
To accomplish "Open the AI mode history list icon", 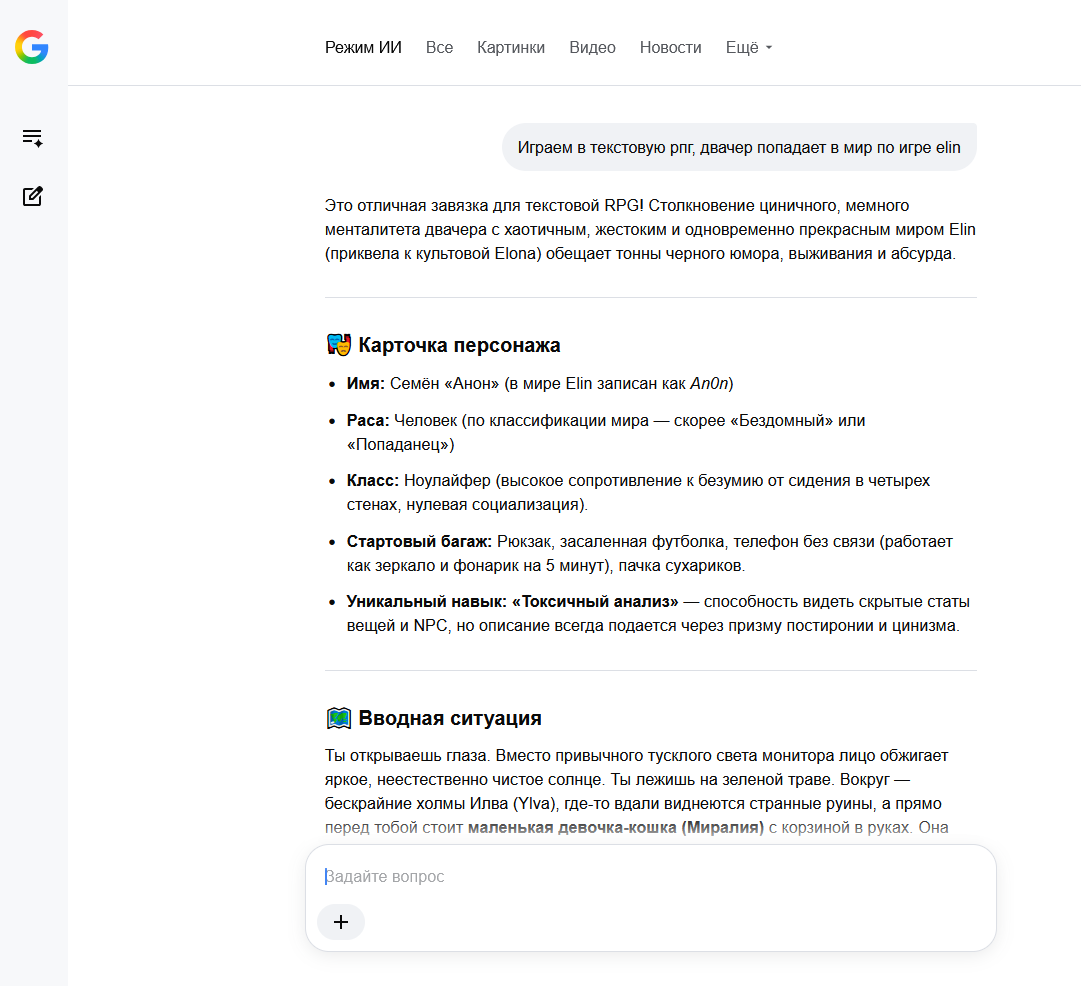I will pos(32,138).
